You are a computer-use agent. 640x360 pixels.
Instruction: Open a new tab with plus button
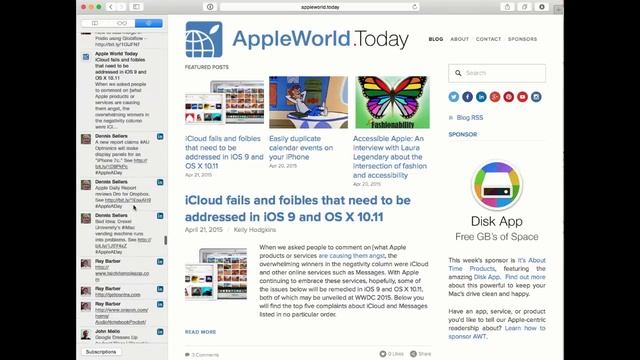point(558,9)
